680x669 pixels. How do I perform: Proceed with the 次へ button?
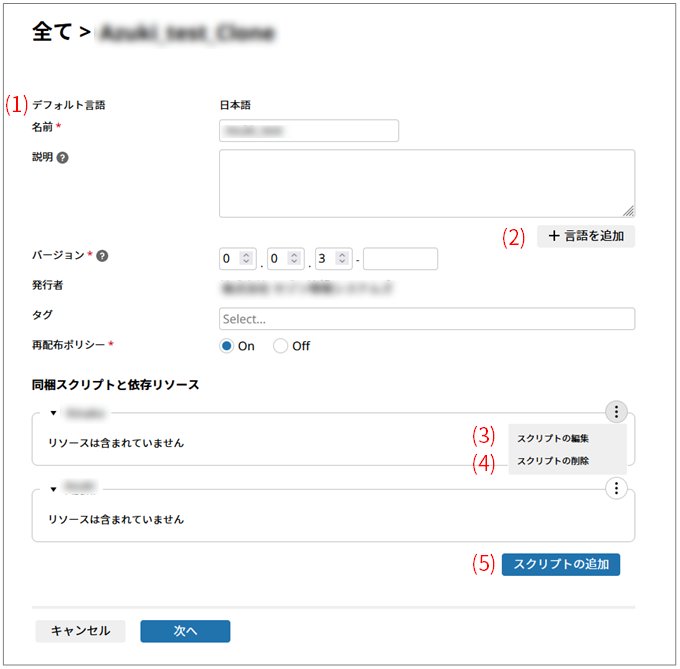click(185, 631)
